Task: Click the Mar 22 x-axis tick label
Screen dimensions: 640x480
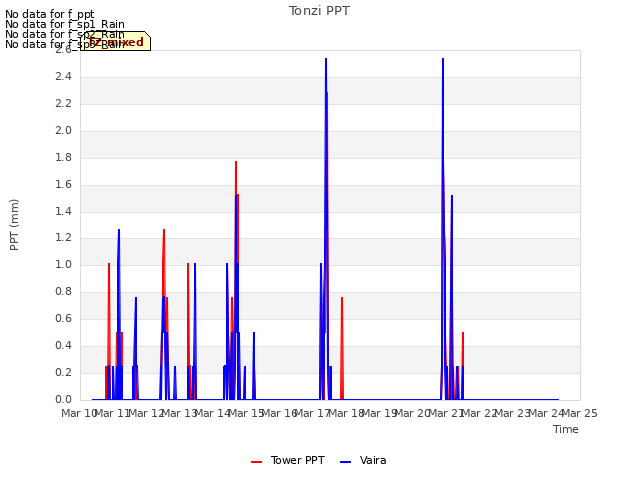Action: pos(480,413)
